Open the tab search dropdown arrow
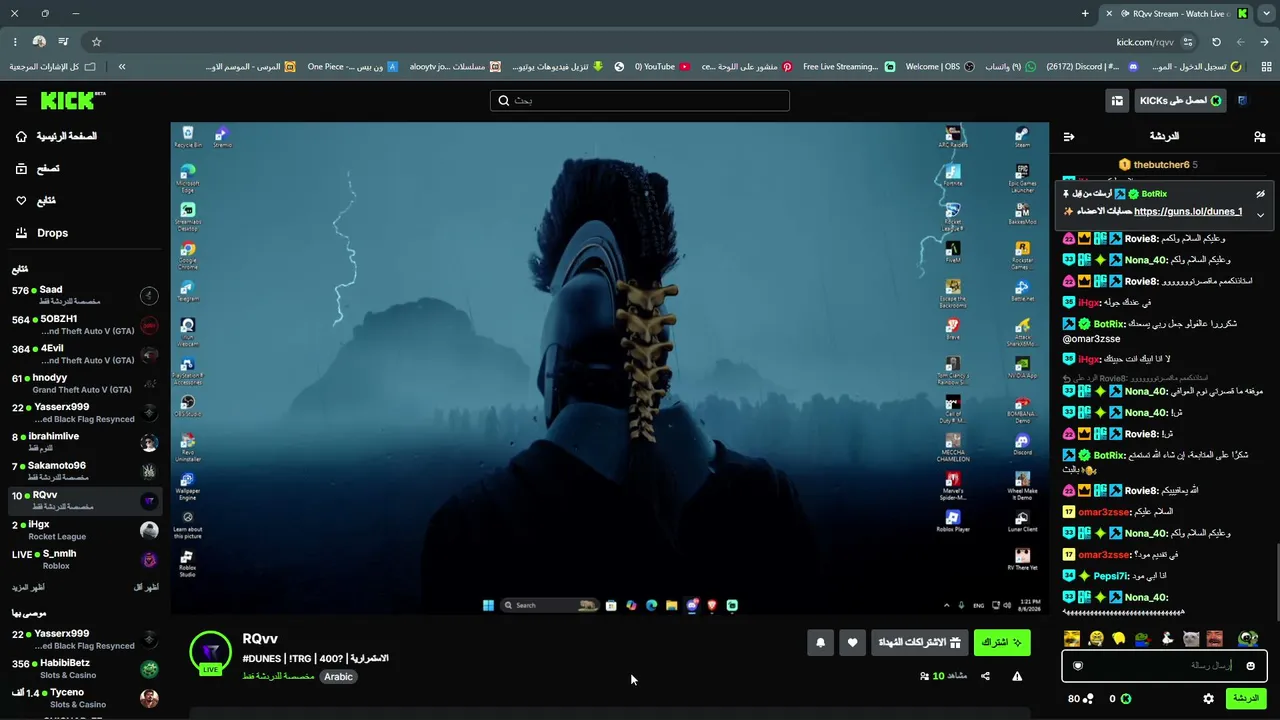 click(1266, 14)
